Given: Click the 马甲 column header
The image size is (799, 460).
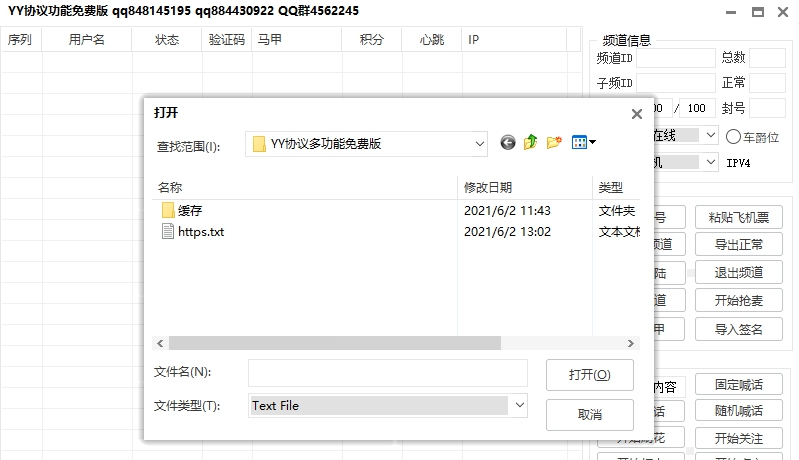Looking at the screenshot, I should click(x=297, y=40).
